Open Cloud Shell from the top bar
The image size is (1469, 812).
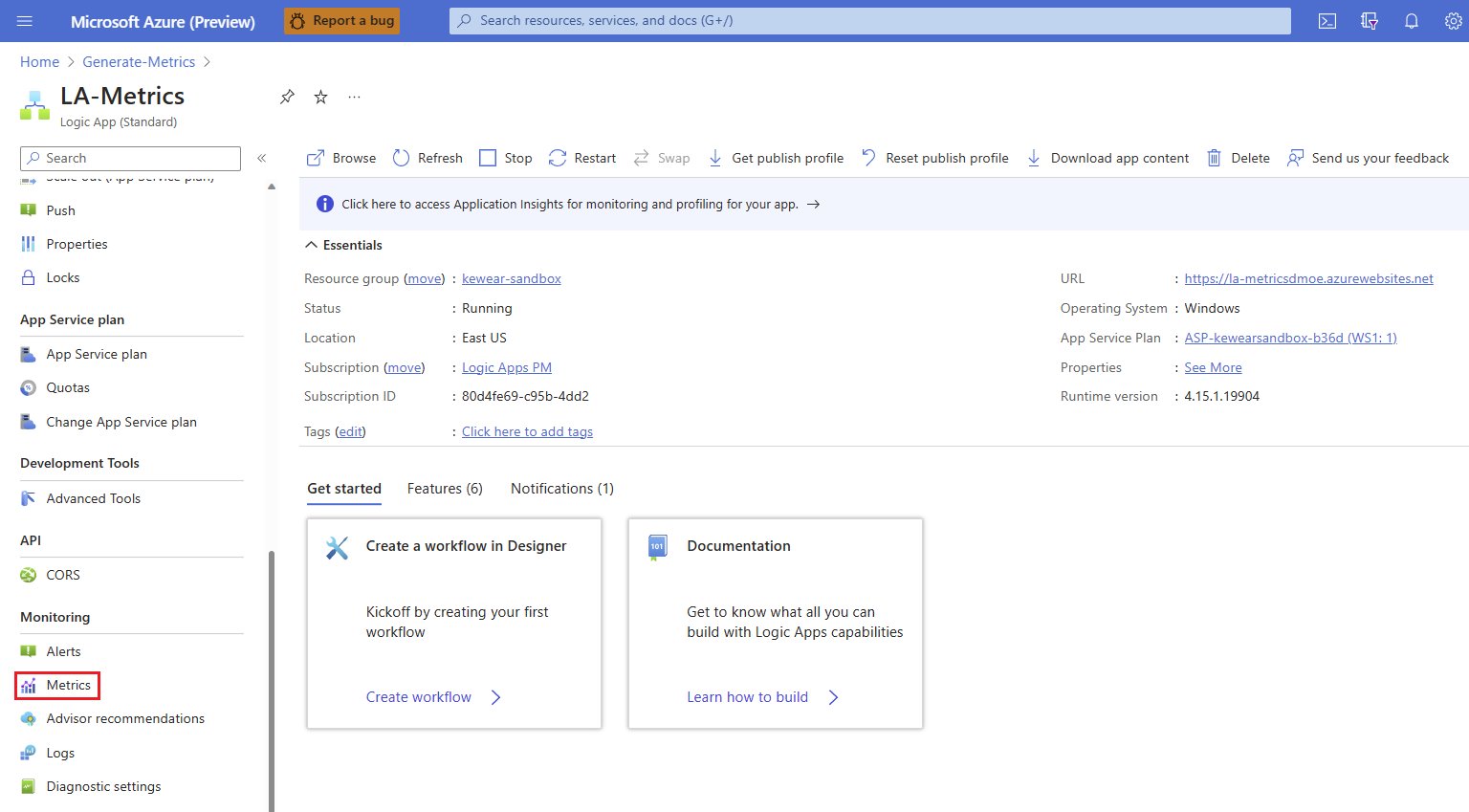coord(1327,21)
